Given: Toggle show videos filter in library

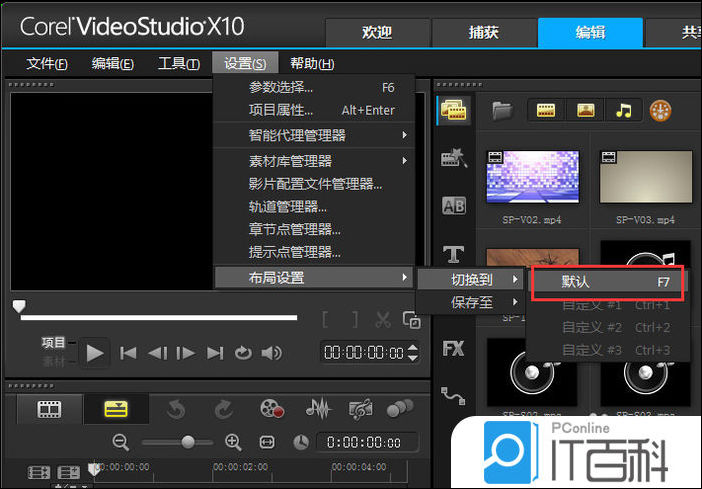Looking at the screenshot, I should (545, 110).
